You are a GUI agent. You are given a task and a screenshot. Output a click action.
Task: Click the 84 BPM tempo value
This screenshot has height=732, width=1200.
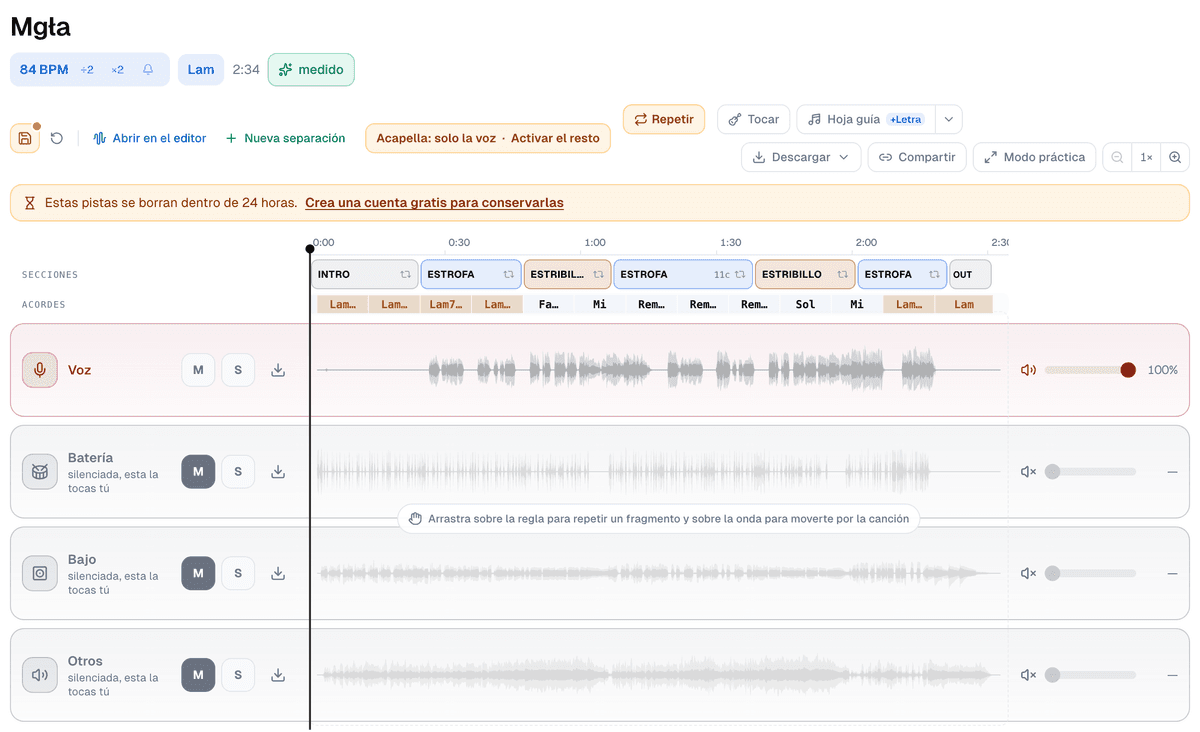point(44,70)
